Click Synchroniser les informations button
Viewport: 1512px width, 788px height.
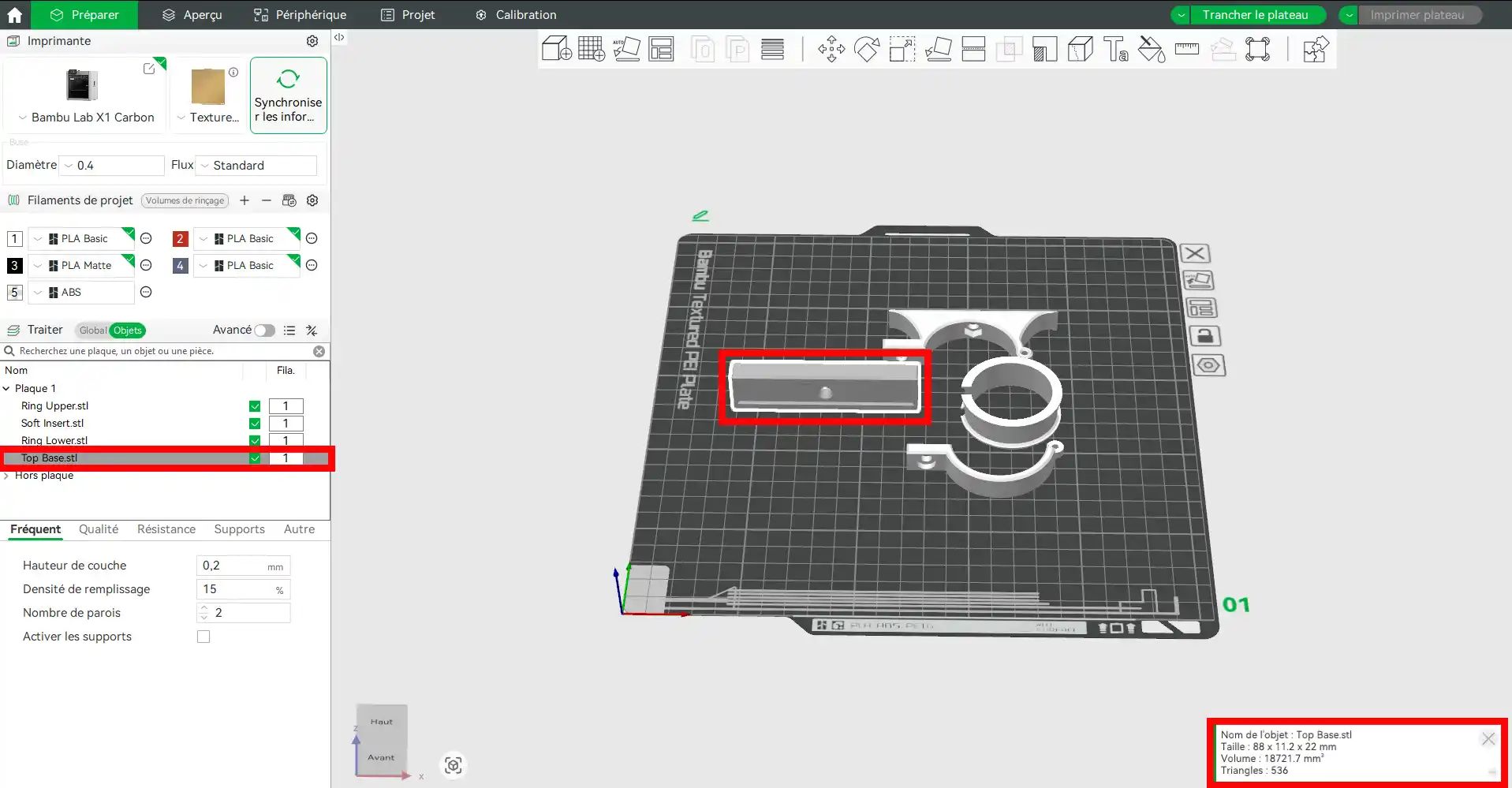pos(289,95)
